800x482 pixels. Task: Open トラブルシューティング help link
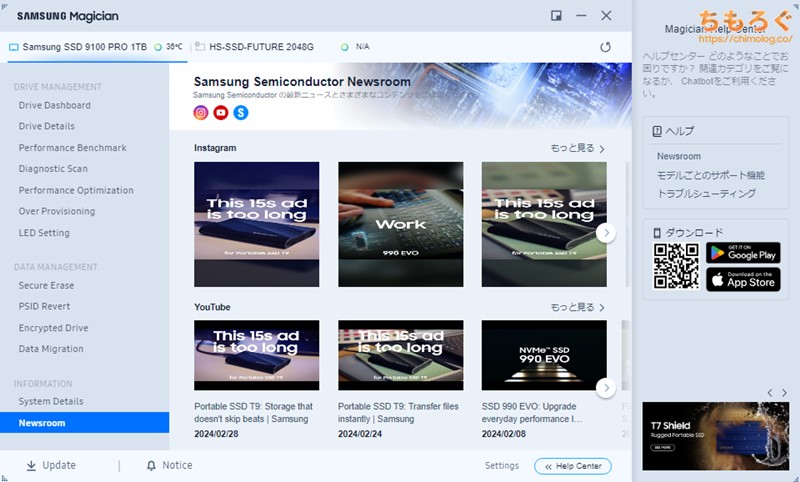[x=706, y=194]
